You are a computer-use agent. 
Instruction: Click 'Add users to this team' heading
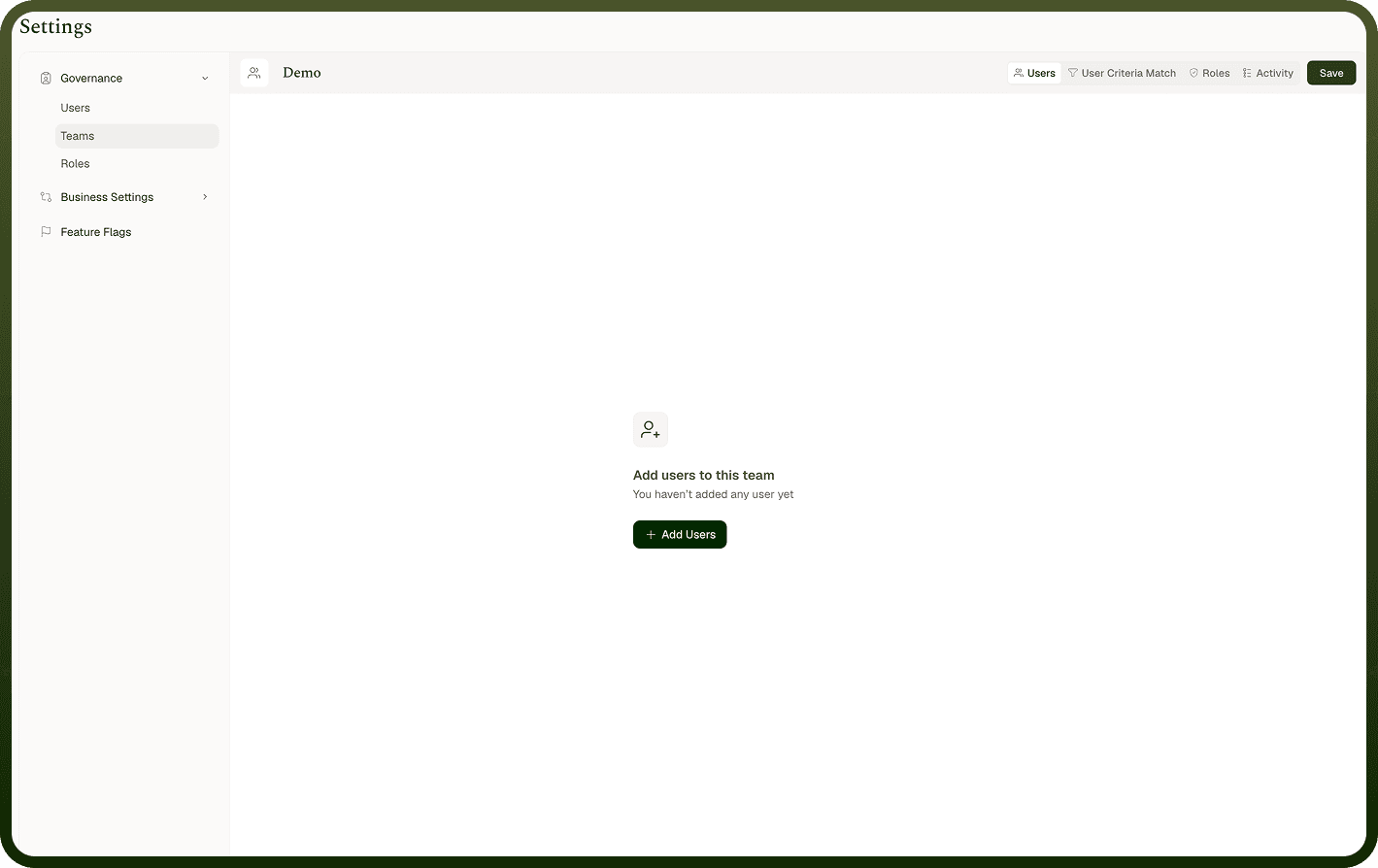(704, 476)
